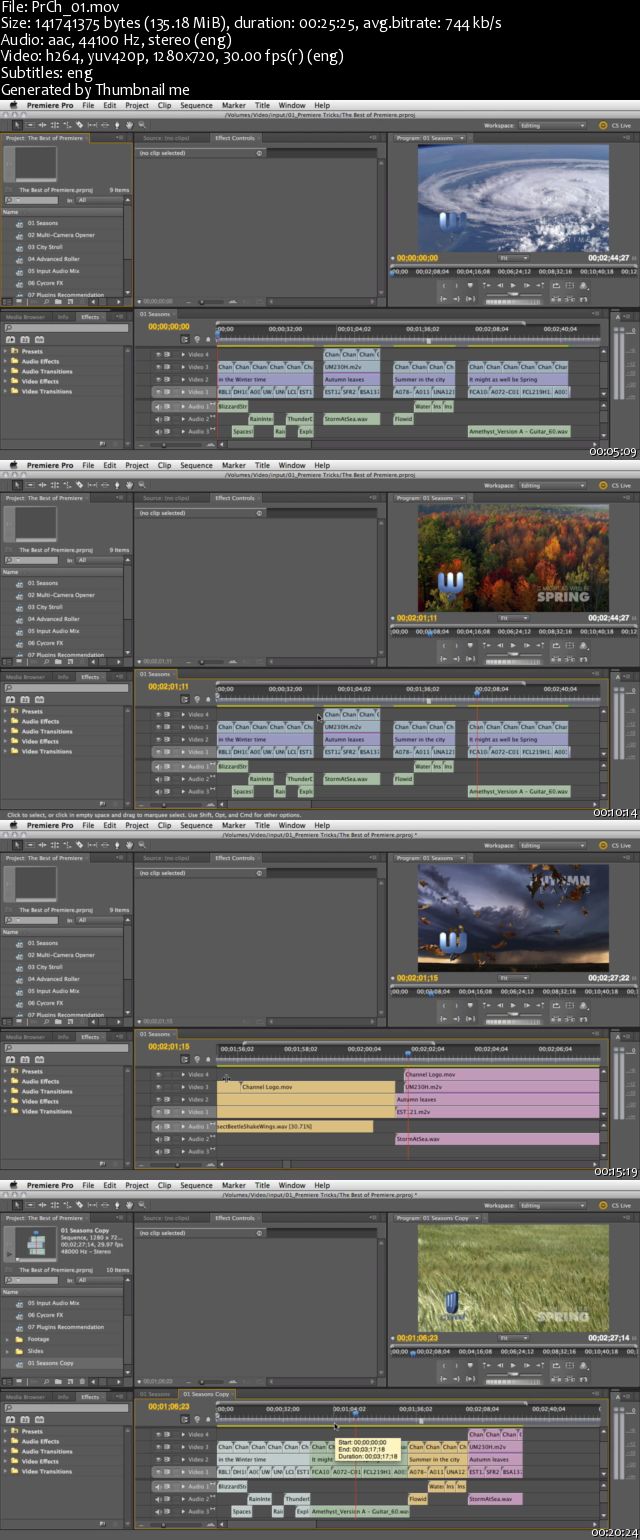The image size is (640, 1540).
Task: Select the Razor tool in the 00:05:09 frame
Action: pos(79,124)
